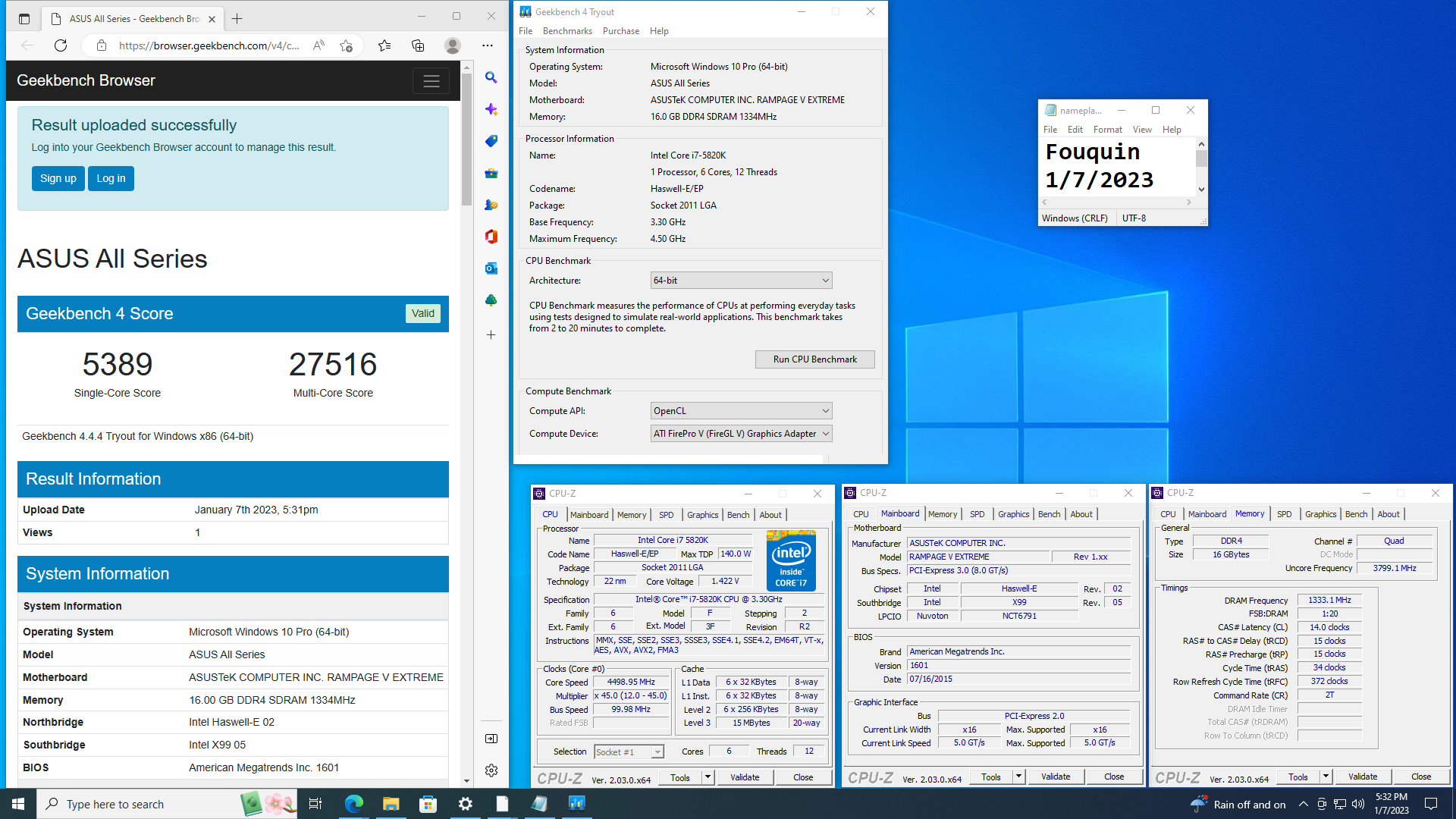Click the Edge page vertical scrollbar thumb
The width and height of the screenshot is (1456, 819).
click(466, 140)
